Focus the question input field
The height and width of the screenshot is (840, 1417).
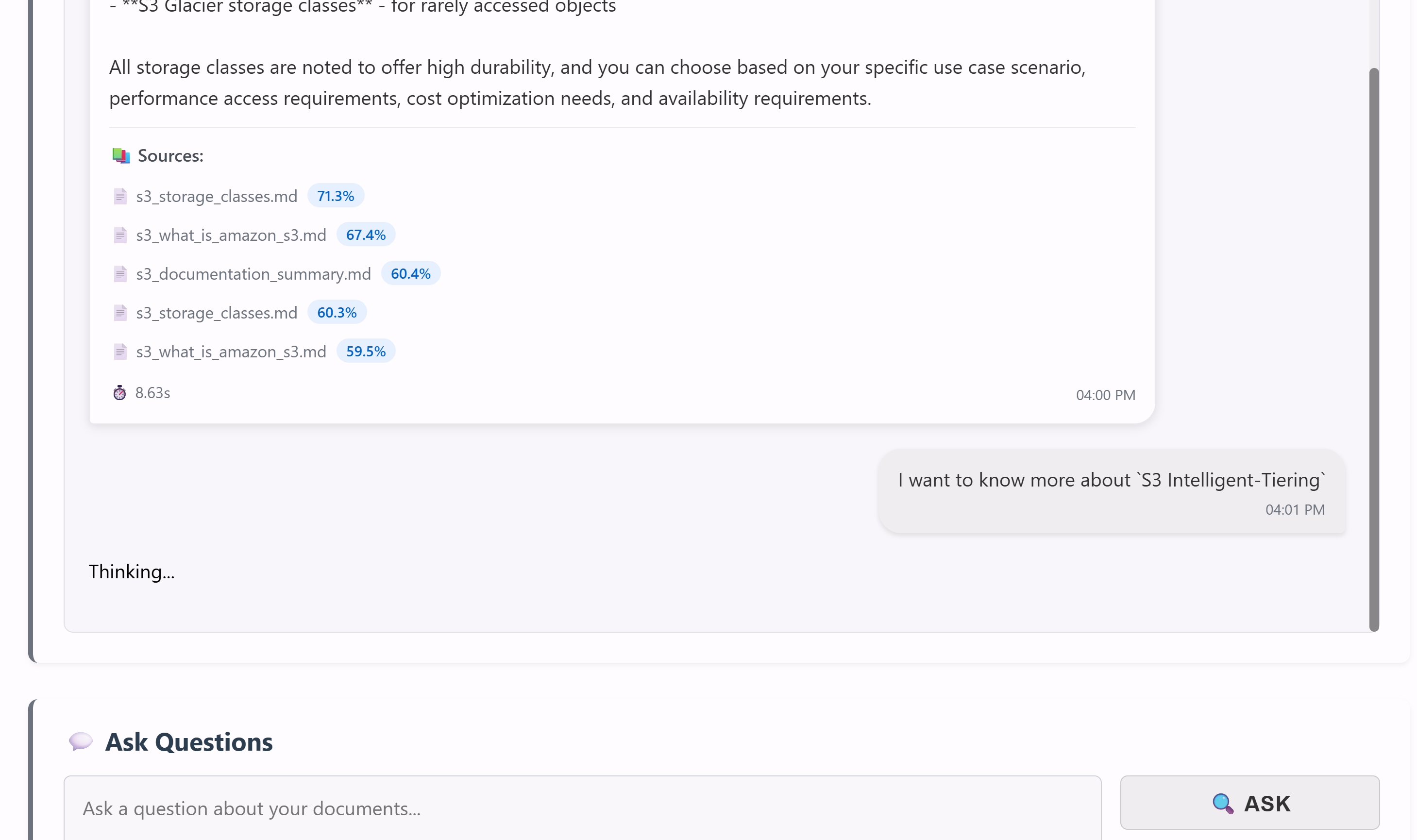click(582, 808)
